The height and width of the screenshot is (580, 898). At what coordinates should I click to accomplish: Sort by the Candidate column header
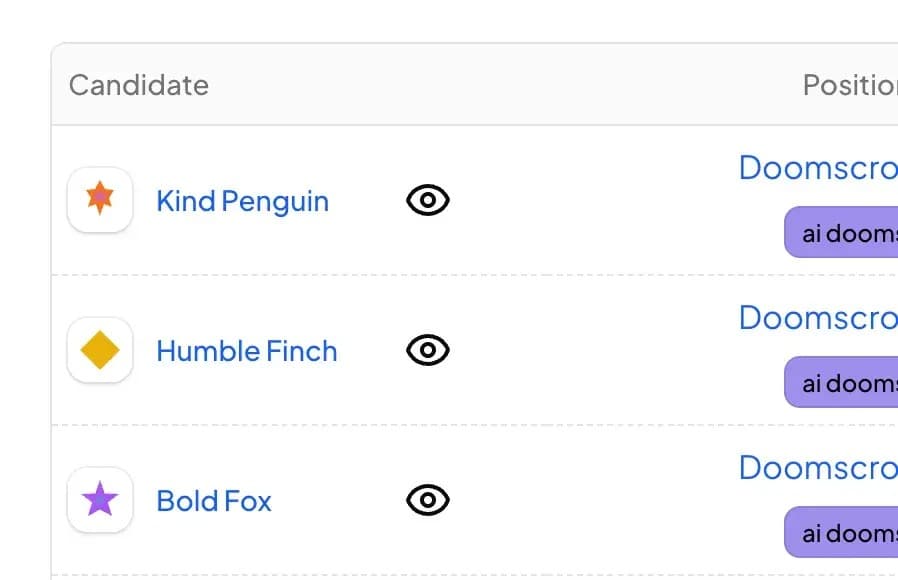[139, 85]
